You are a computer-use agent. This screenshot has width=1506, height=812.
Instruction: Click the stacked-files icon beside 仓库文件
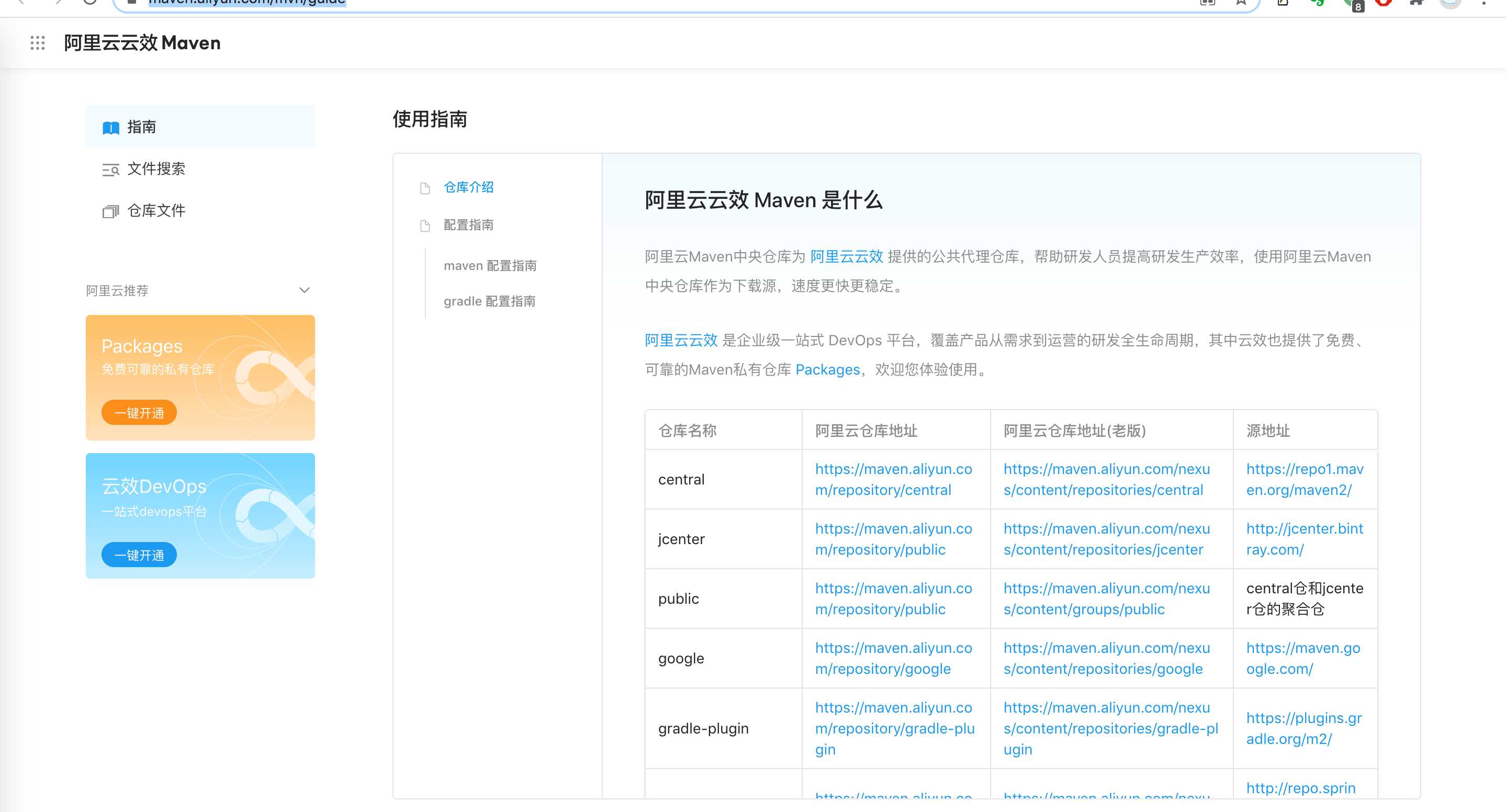coord(110,211)
